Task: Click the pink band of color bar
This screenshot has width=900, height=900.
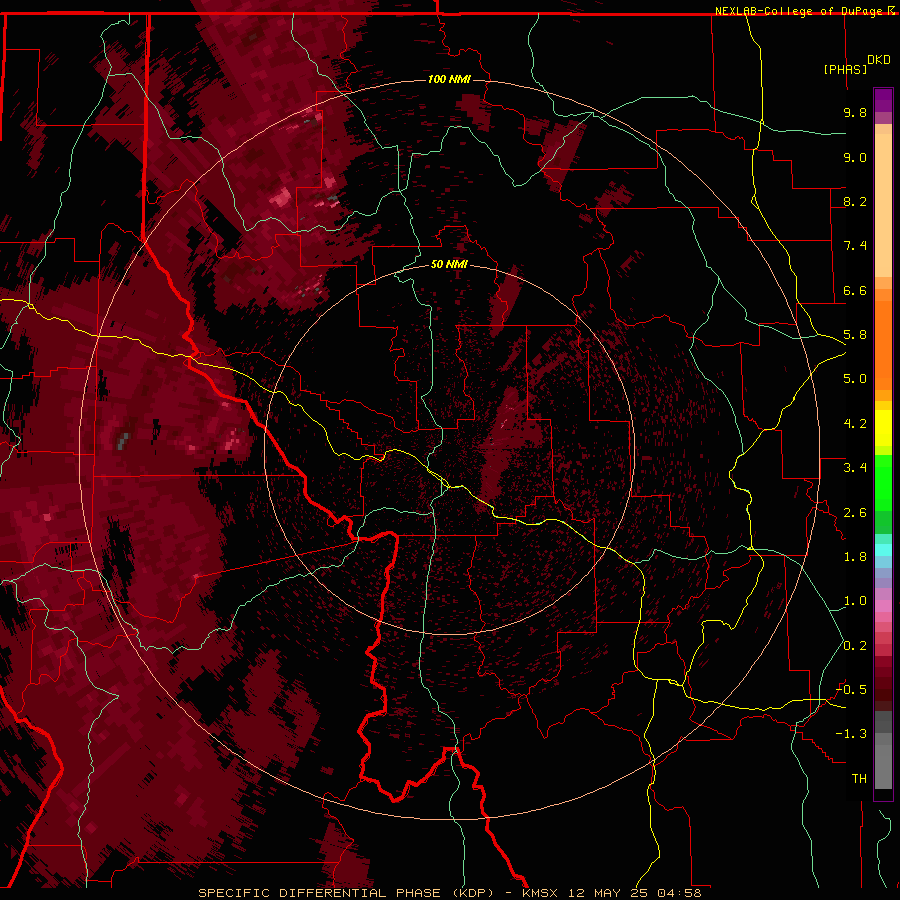Action: 883,606
